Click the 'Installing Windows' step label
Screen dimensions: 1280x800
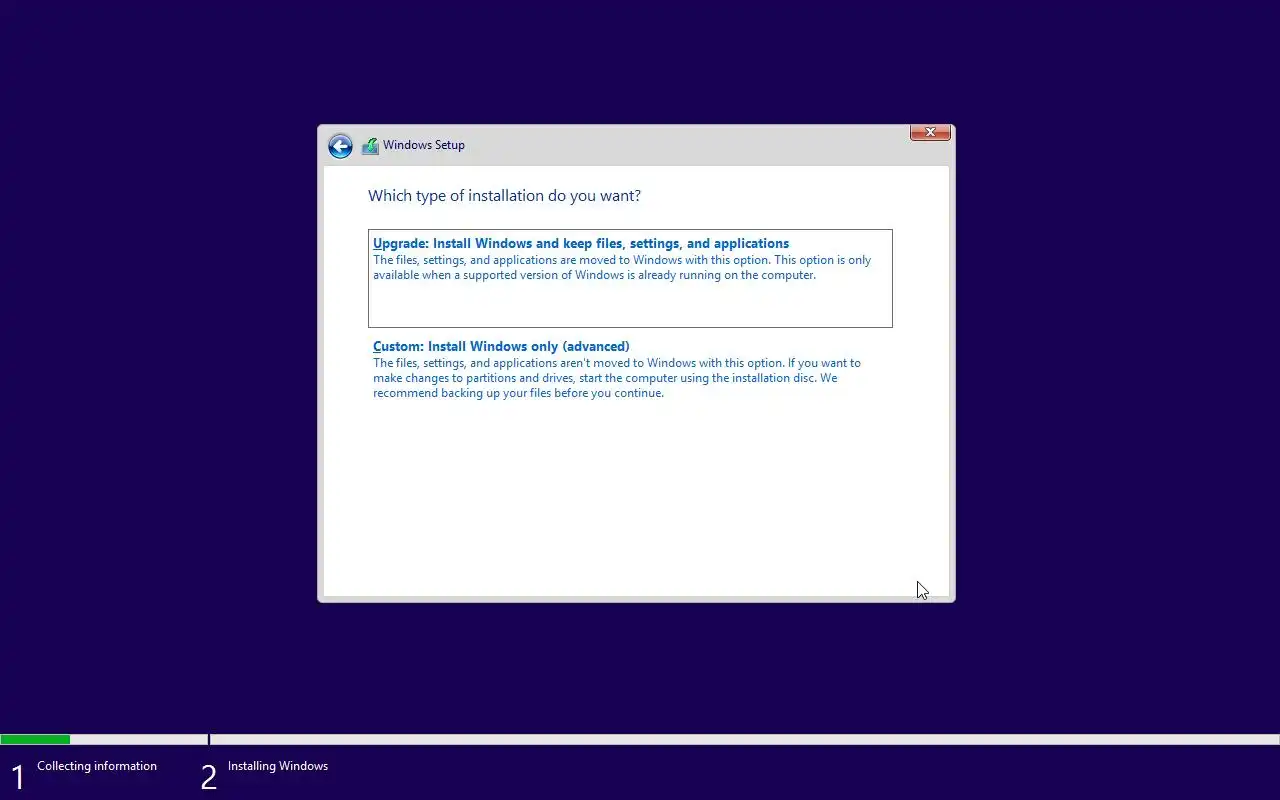pyautogui.click(x=278, y=766)
